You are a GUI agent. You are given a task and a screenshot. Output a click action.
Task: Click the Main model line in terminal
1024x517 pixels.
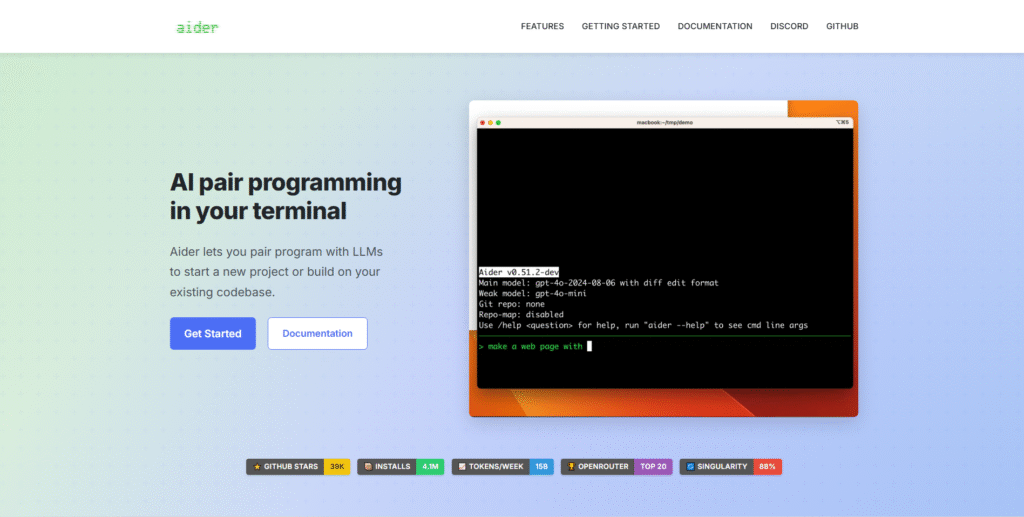coord(598,283)
